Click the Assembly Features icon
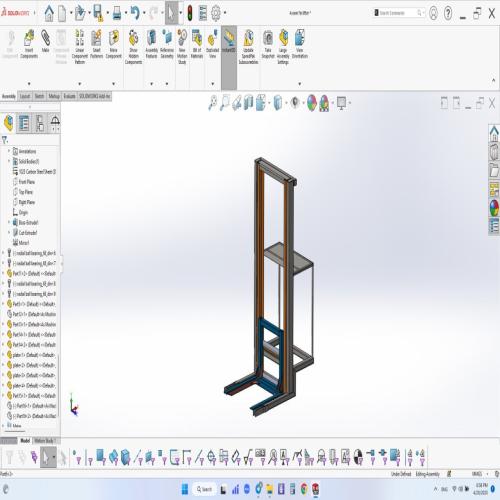The image size is (500, 500). click(151, 44)
